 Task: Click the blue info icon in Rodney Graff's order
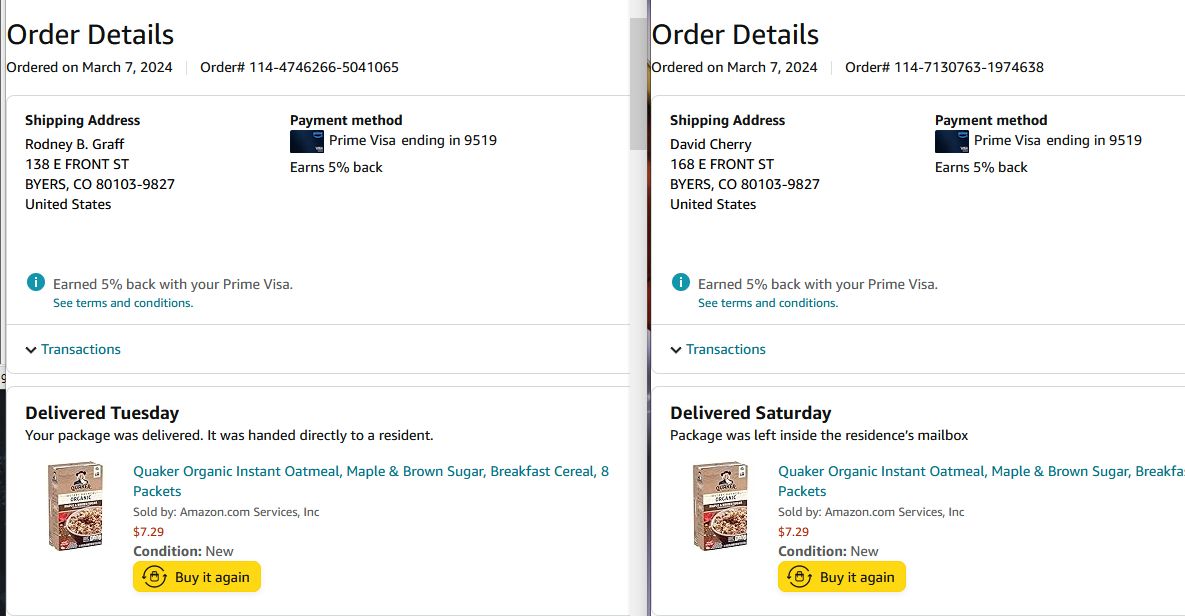point(36,283)
